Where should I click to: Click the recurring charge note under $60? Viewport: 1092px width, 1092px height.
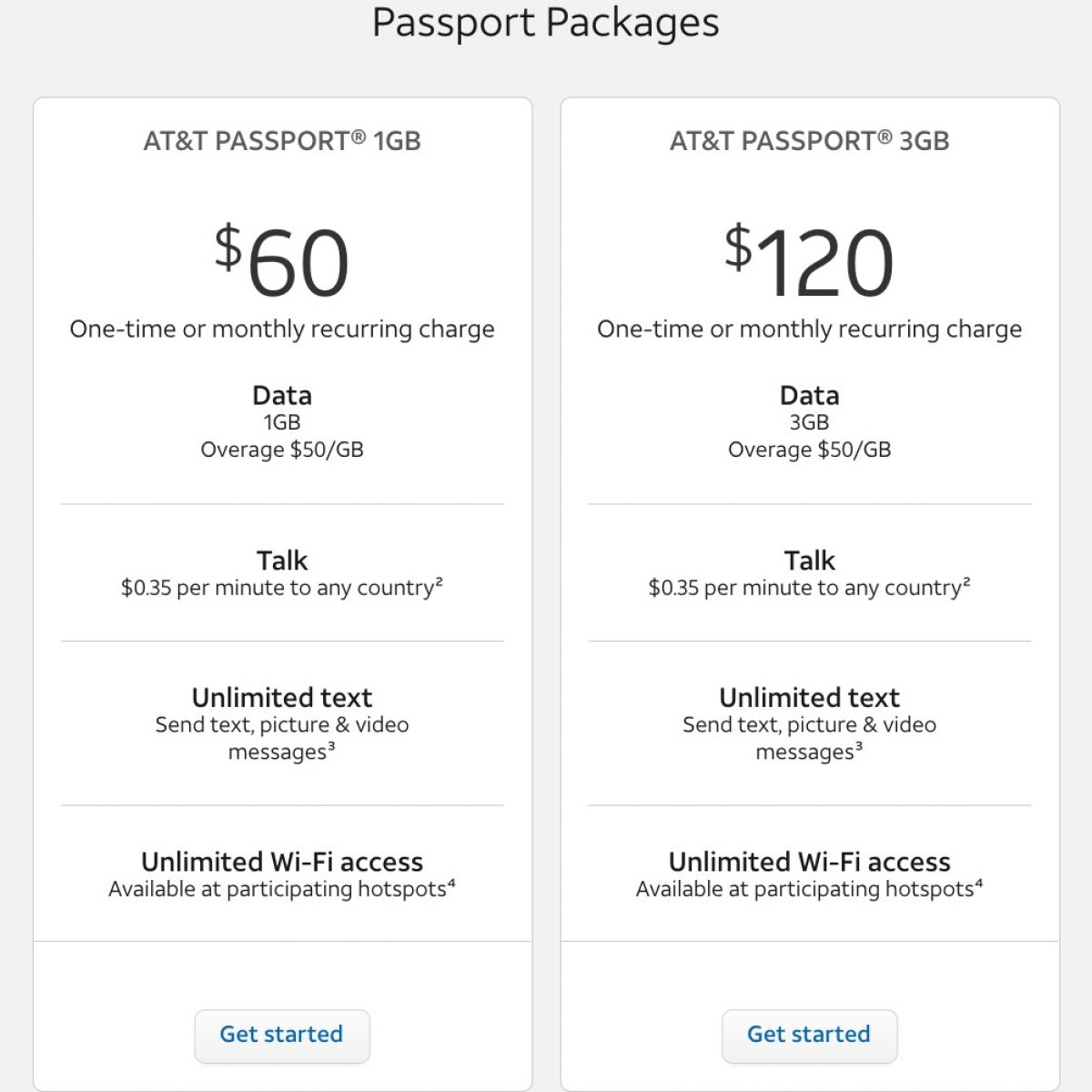[x=282, y=329]
